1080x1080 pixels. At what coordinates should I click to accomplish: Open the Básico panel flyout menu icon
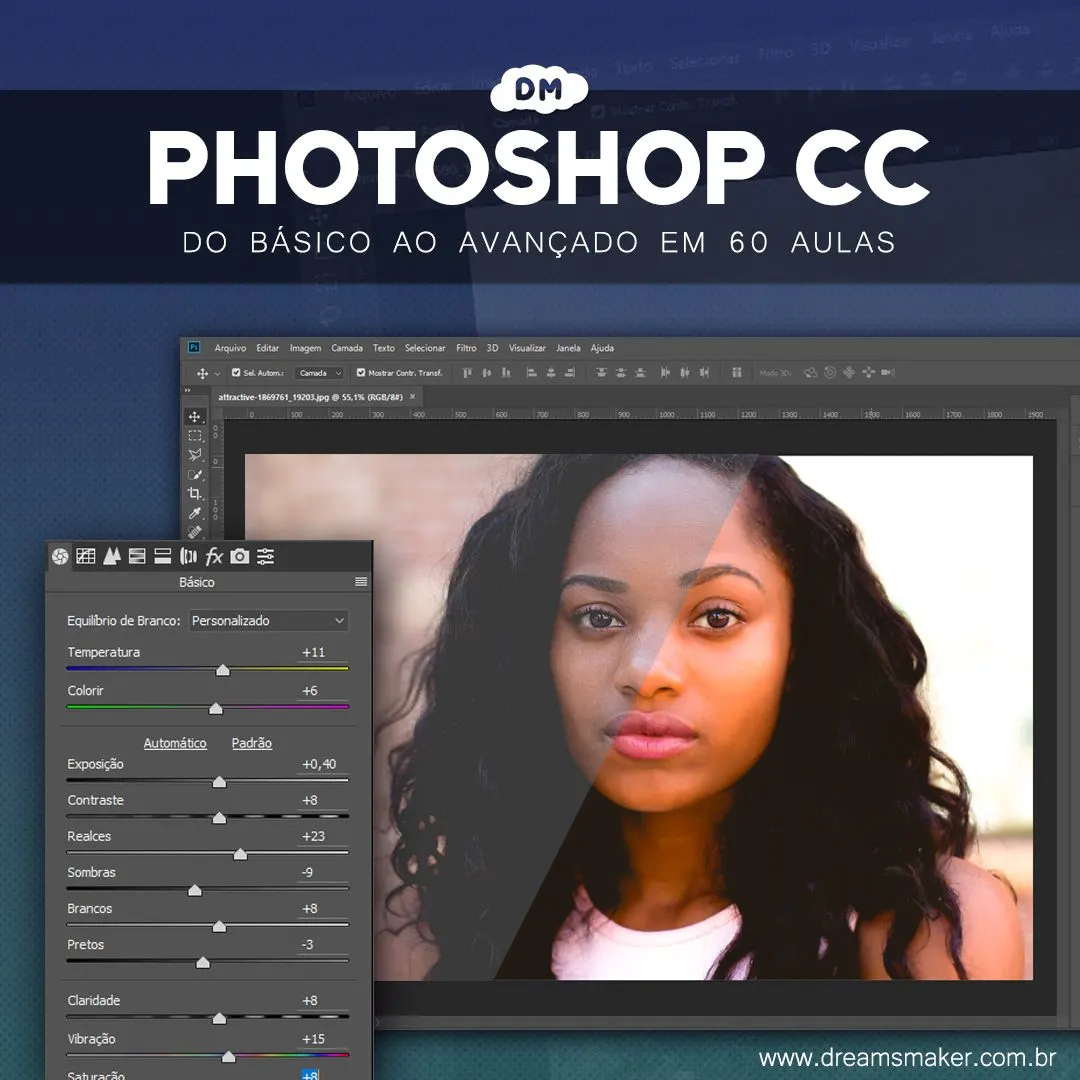coord(361,582)
